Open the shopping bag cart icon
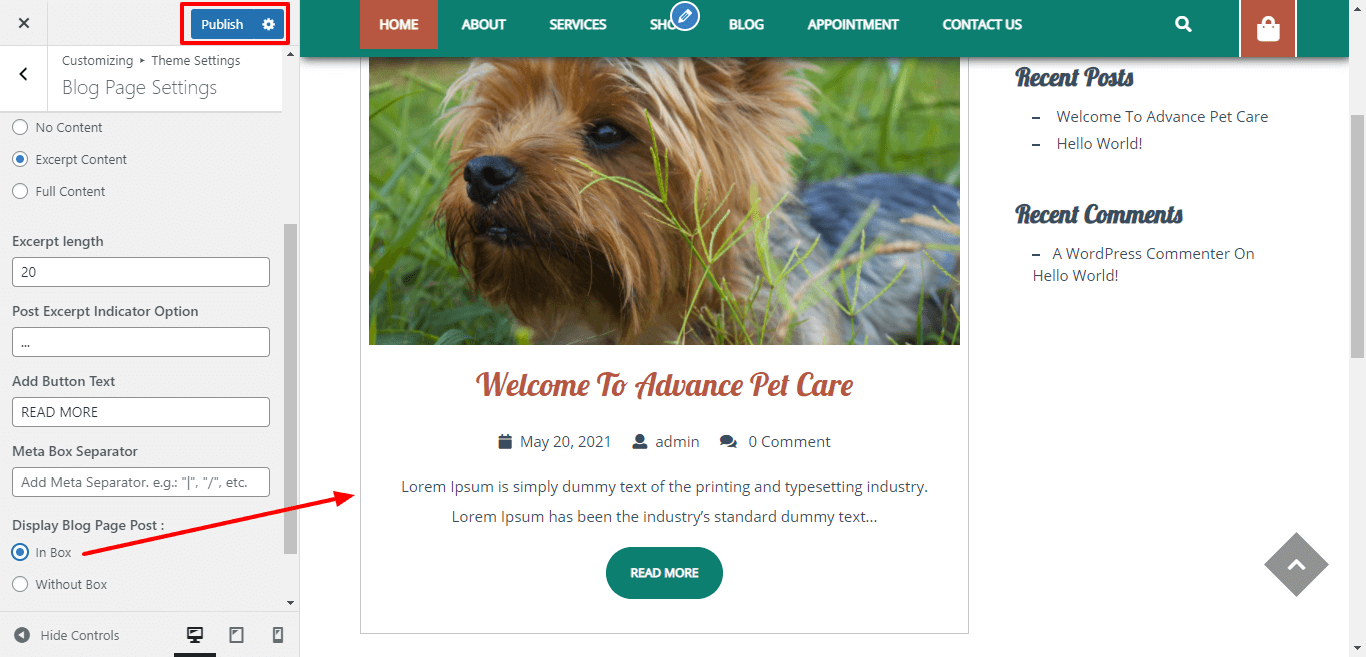This screenshot has width=1366, height=657. pos(1268,29)
